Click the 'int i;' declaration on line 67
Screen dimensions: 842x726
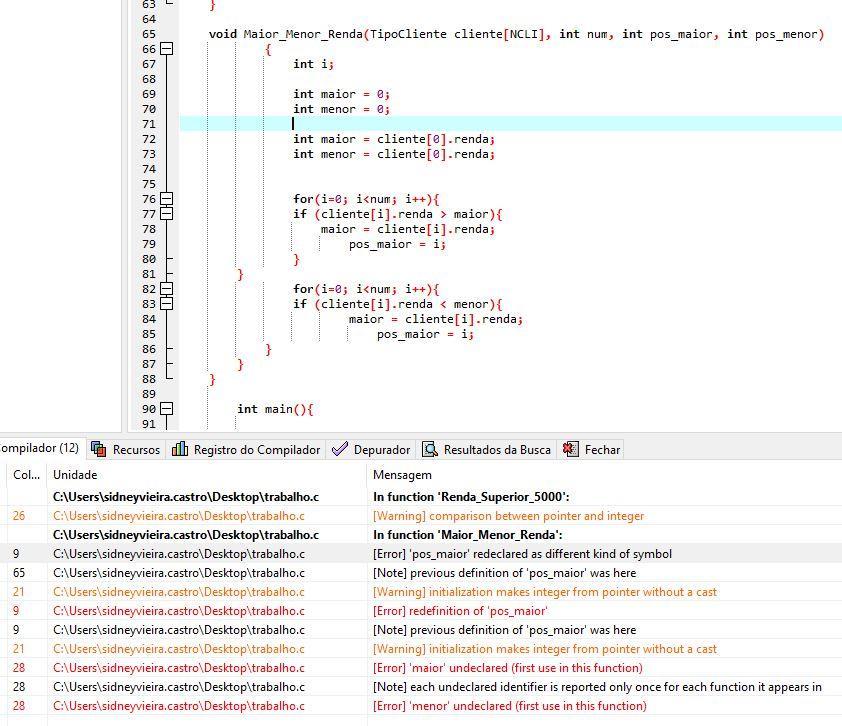click(313, 64)
